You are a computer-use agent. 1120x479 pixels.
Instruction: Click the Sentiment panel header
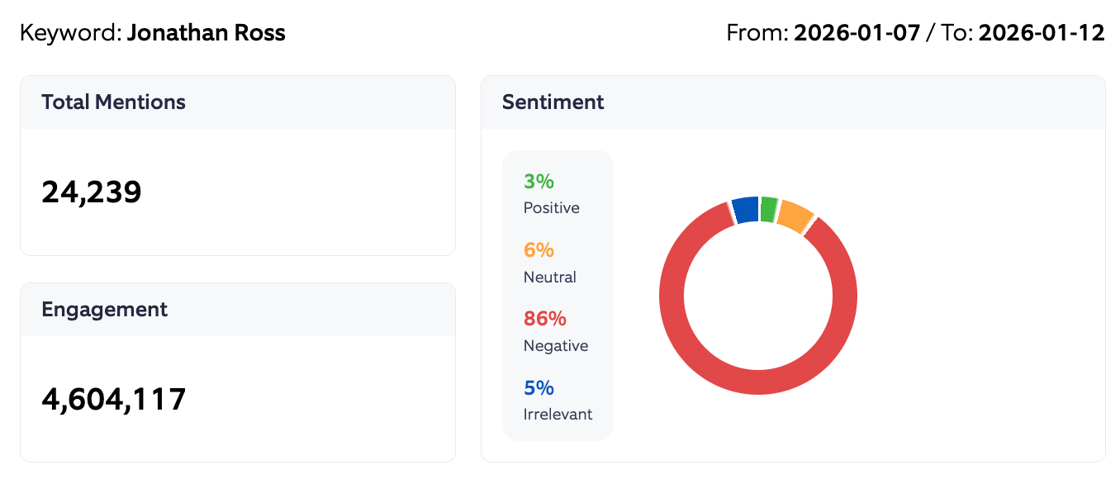pyautogui.click(x=553, y=102)
